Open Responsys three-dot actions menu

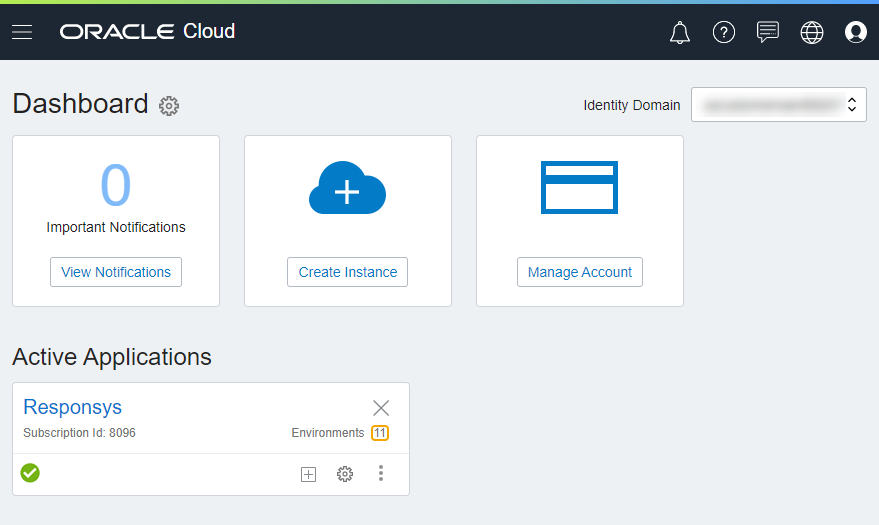(x=381, y=473)
